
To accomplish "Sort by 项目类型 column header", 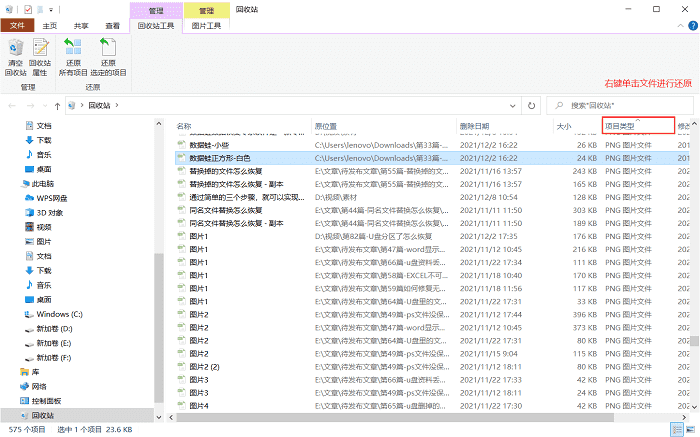I will pos(638,125).
